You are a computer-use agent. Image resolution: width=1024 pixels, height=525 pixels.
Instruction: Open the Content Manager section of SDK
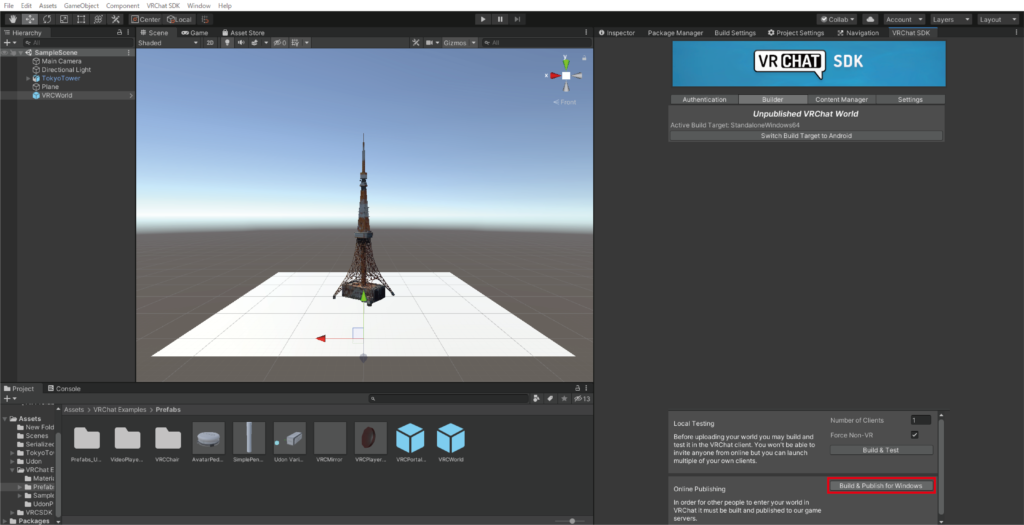click(x=841, y=99)
